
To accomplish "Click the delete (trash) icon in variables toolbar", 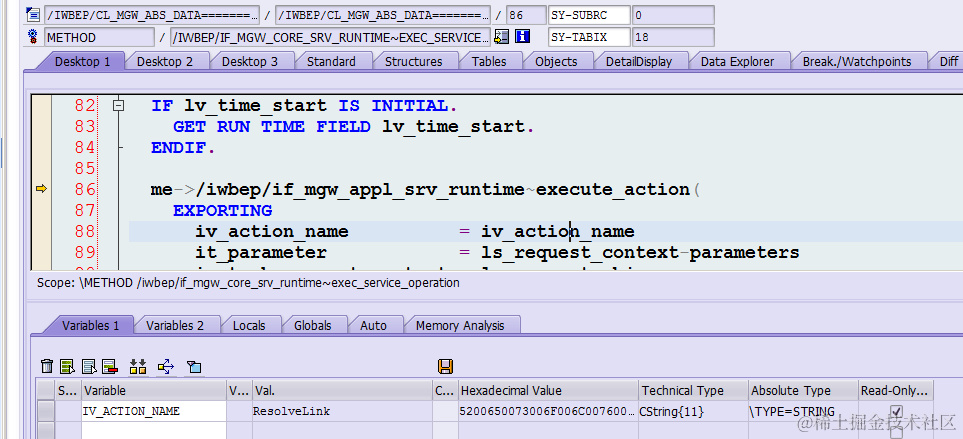I will 47,367.
